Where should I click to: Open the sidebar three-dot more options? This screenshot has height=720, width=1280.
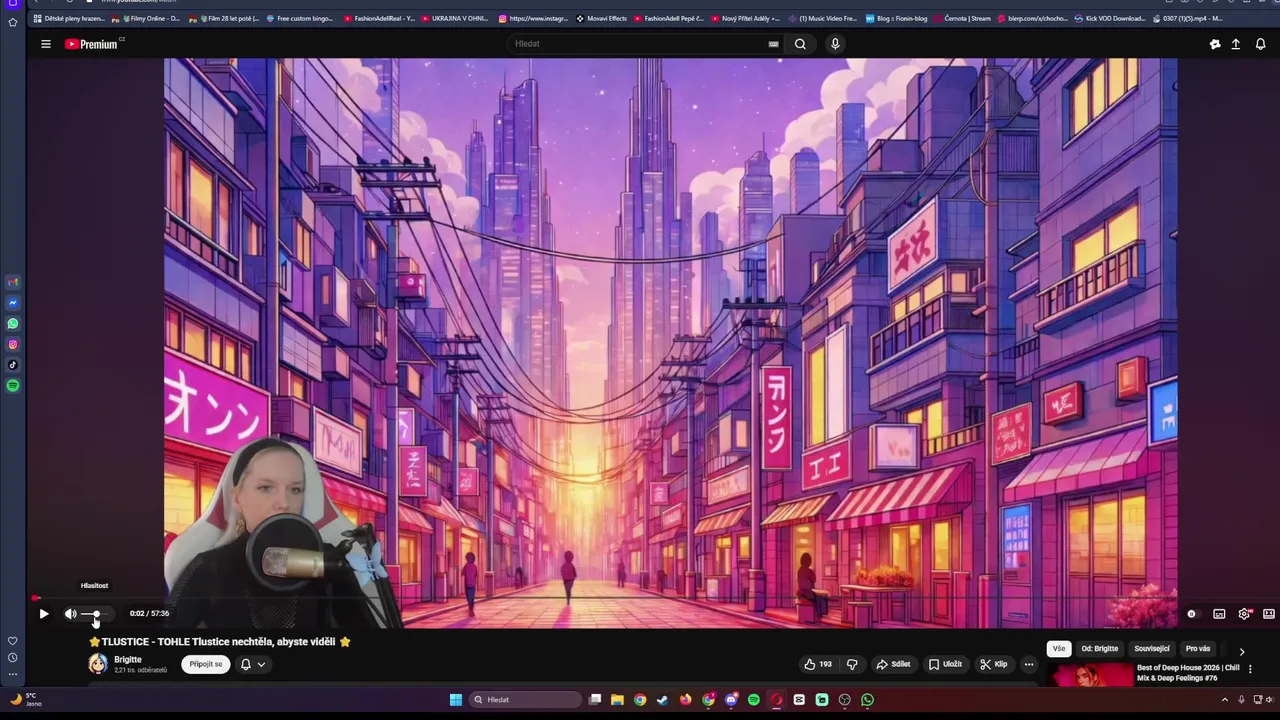[13, 675]
